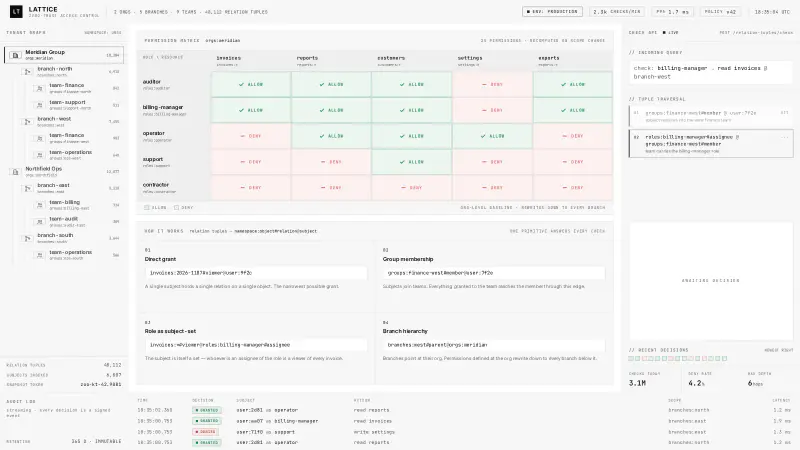Select the operator role row header
The height and width of the screenshot is (450, 800).
[x=174, y=136]
